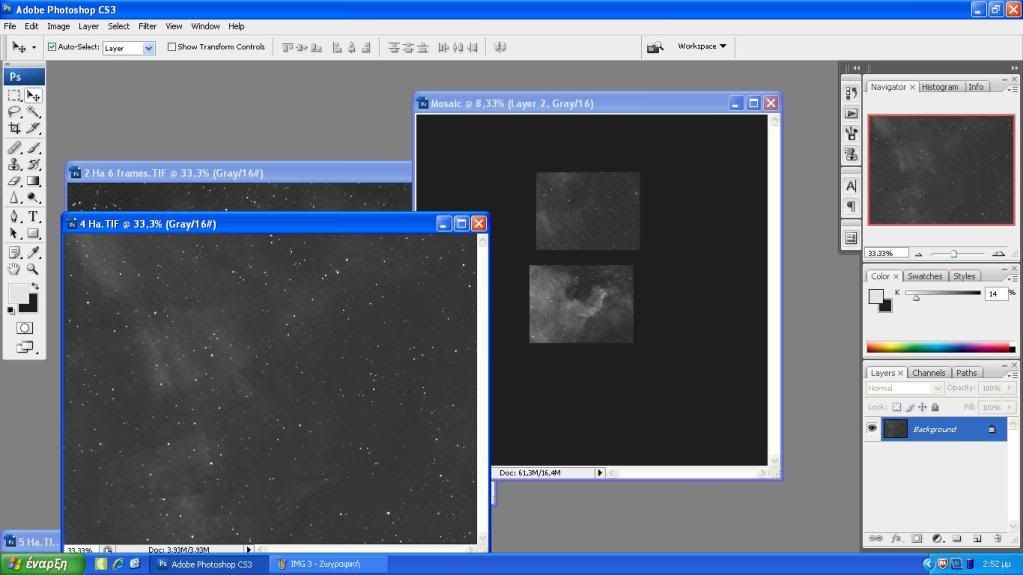This screenshot has height=575, width=1023.
Task: Hide the Background layer eye icon
Action: coord(872,429)
